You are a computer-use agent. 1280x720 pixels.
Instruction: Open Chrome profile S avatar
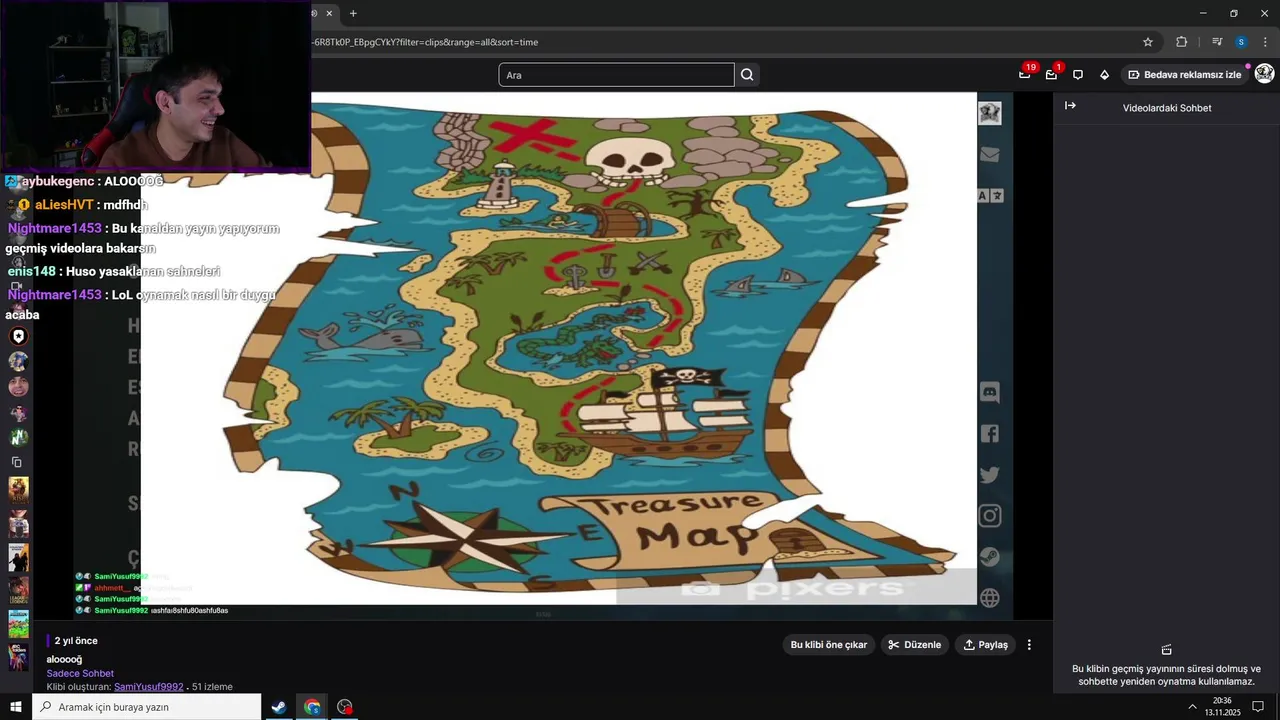pos(1241,42)
